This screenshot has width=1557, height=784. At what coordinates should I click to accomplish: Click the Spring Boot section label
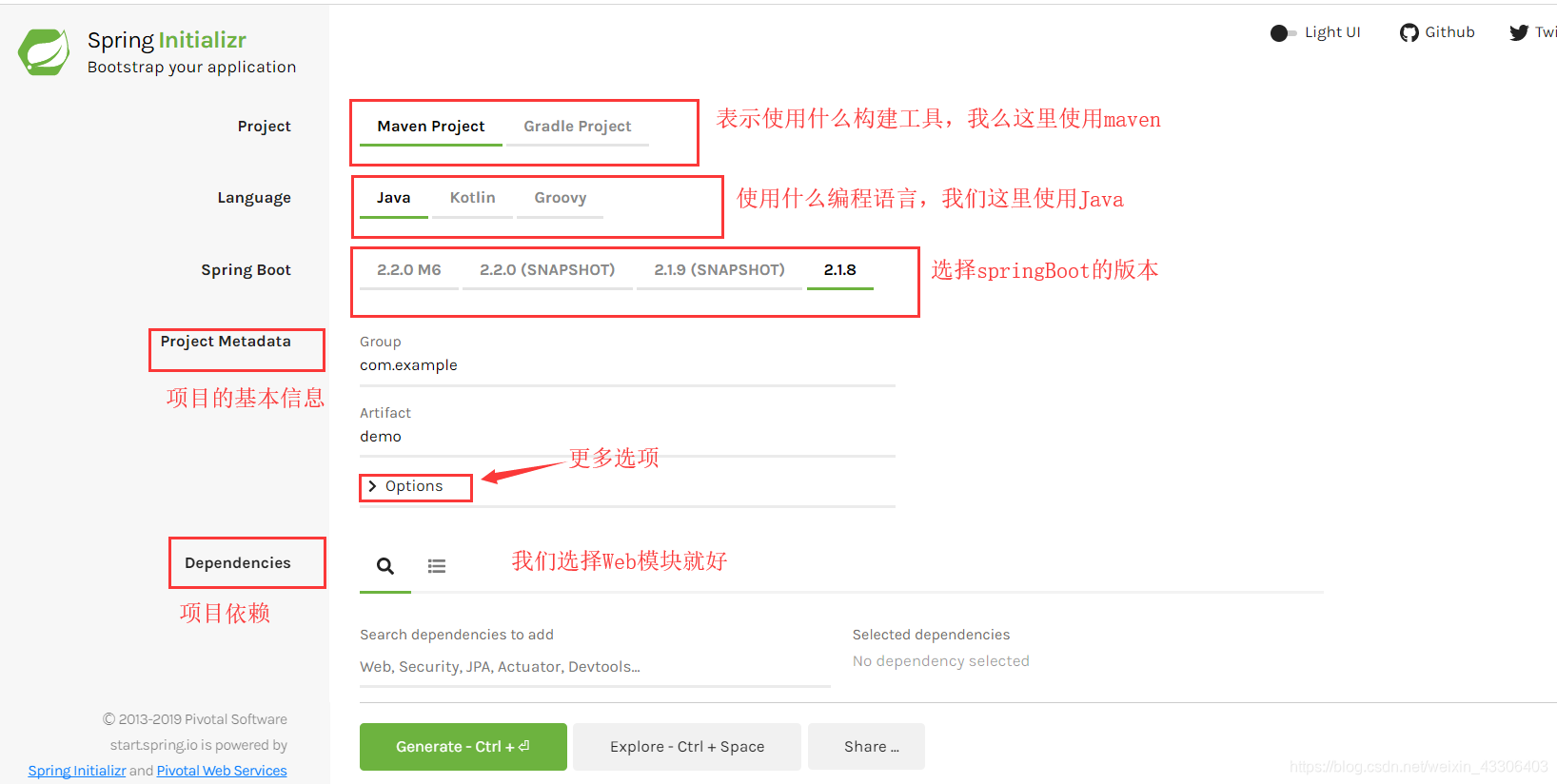pos(246,270)
